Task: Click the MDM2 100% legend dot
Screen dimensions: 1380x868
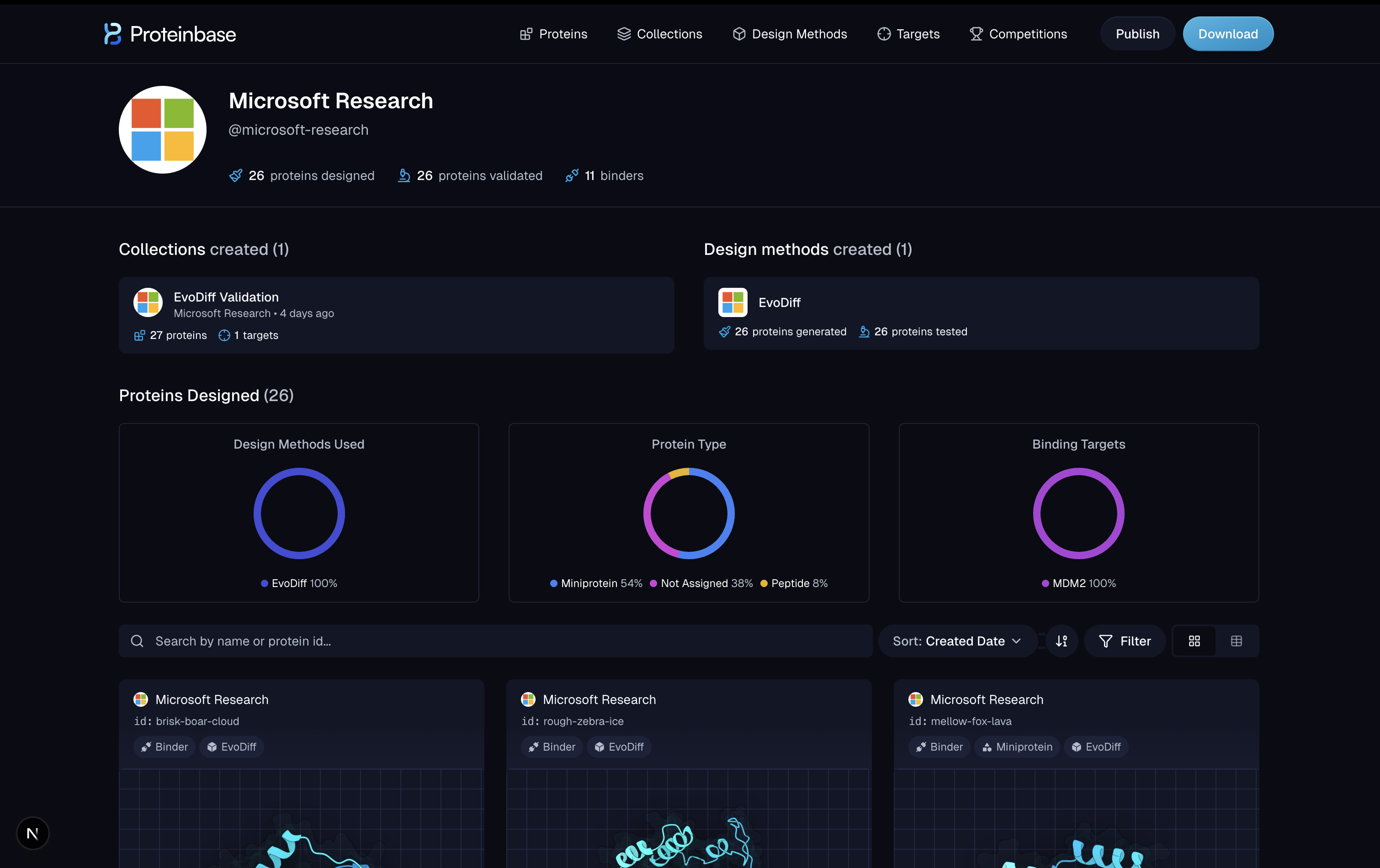Action: [x=1046, y=583]
